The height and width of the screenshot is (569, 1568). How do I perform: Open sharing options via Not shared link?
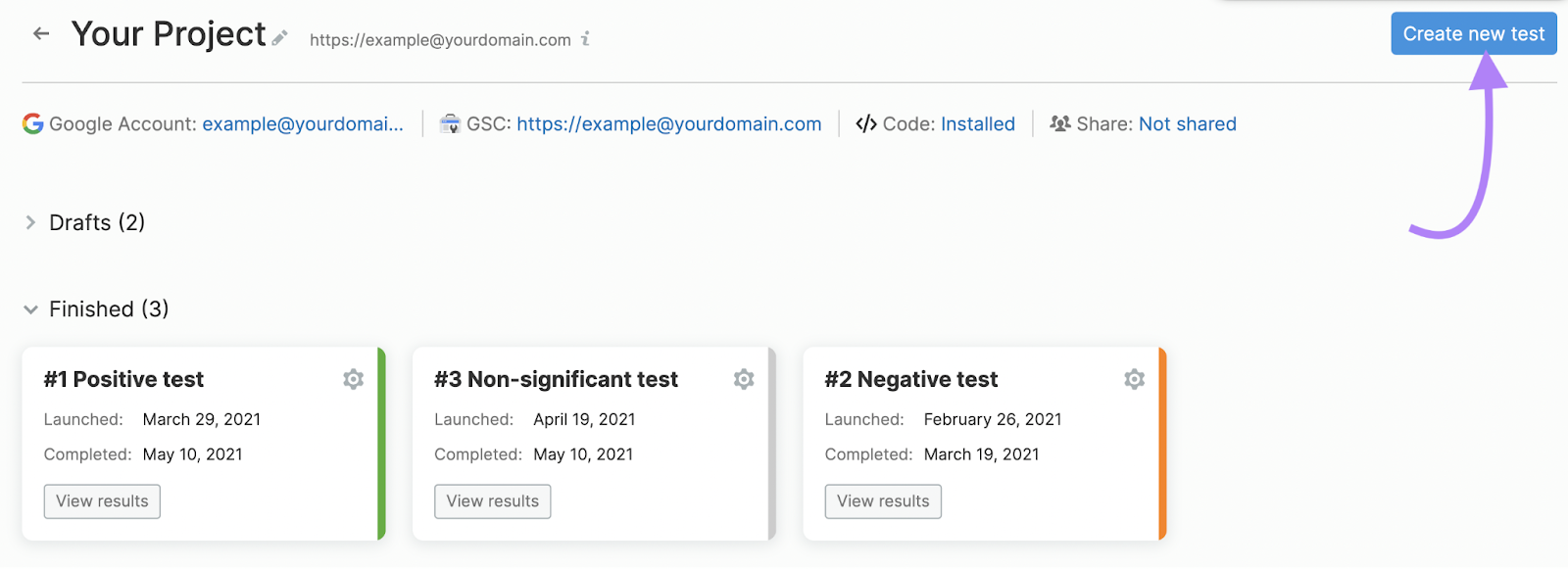[1187, 123]
